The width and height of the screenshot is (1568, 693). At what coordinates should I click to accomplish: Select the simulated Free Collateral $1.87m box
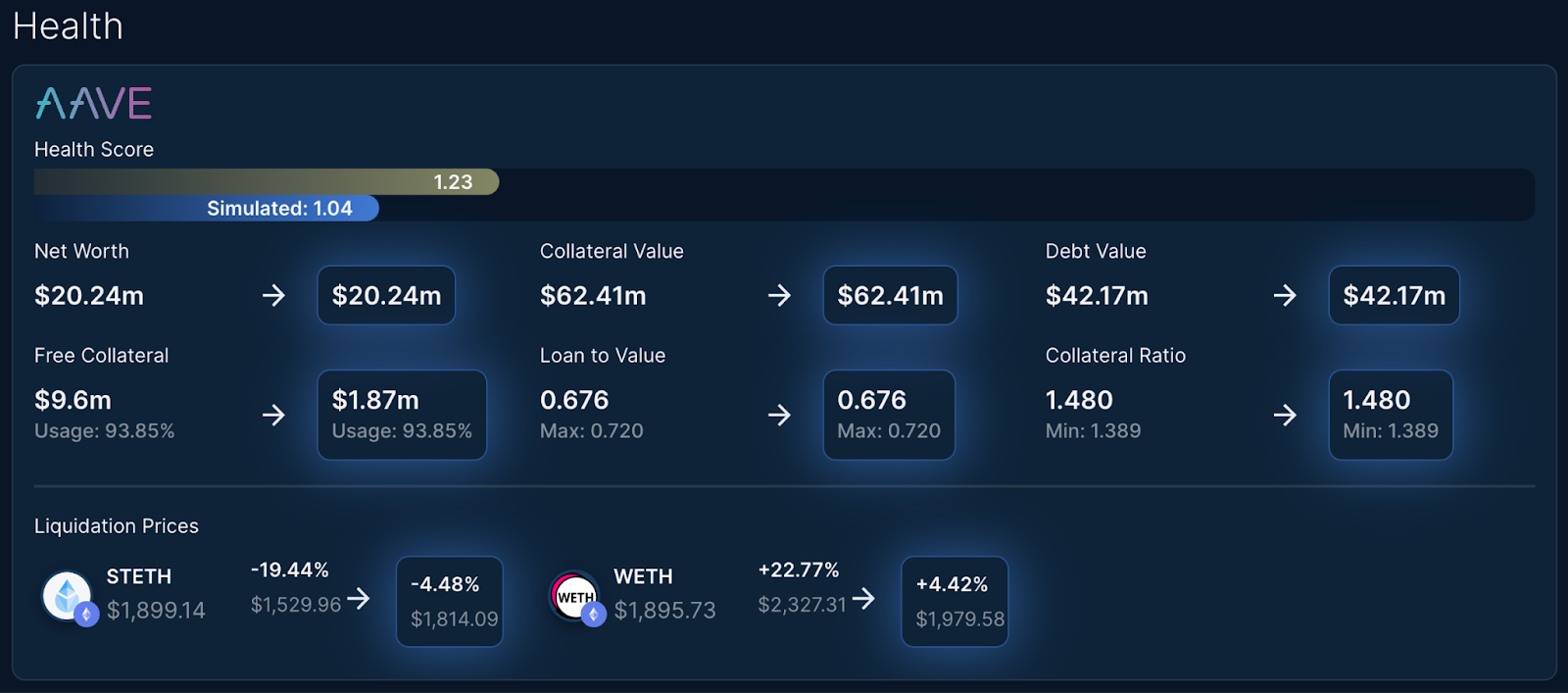pos(402,415)
